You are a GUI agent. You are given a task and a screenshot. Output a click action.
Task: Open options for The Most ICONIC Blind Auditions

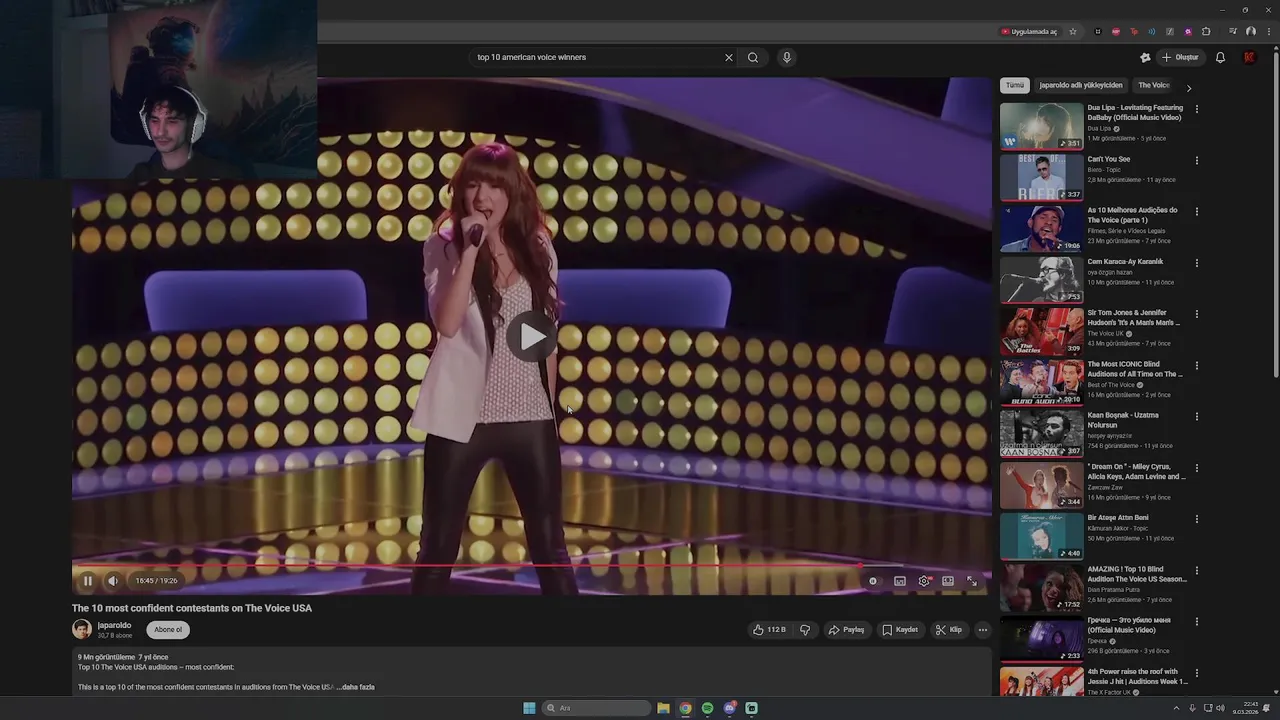[1197, 365]
